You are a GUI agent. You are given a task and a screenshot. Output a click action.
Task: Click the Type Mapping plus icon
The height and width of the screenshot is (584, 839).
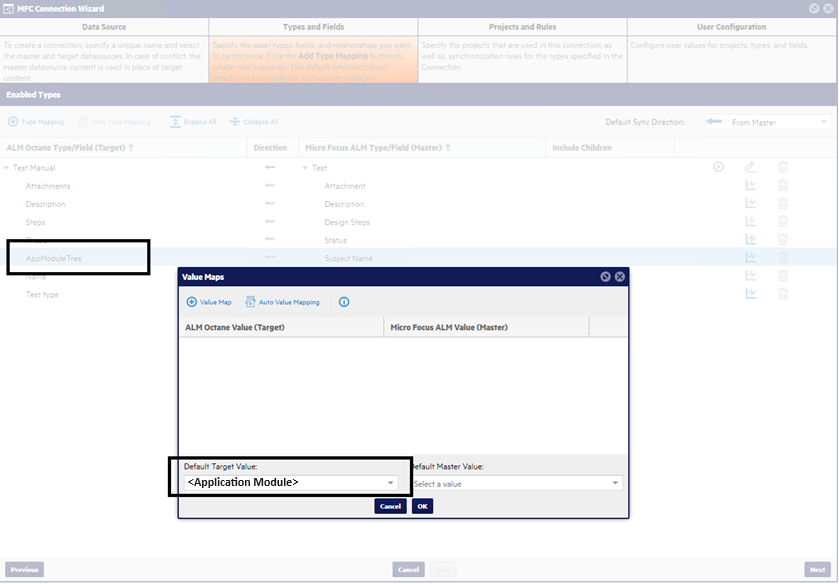pyautogui.click(x=13, y=122)
